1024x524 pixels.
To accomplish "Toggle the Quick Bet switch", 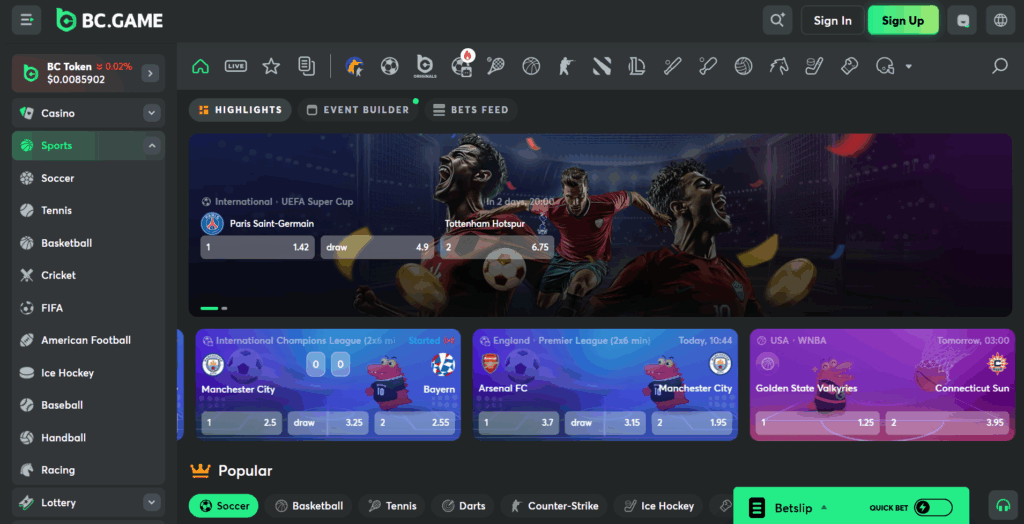I will pos(933,507).
